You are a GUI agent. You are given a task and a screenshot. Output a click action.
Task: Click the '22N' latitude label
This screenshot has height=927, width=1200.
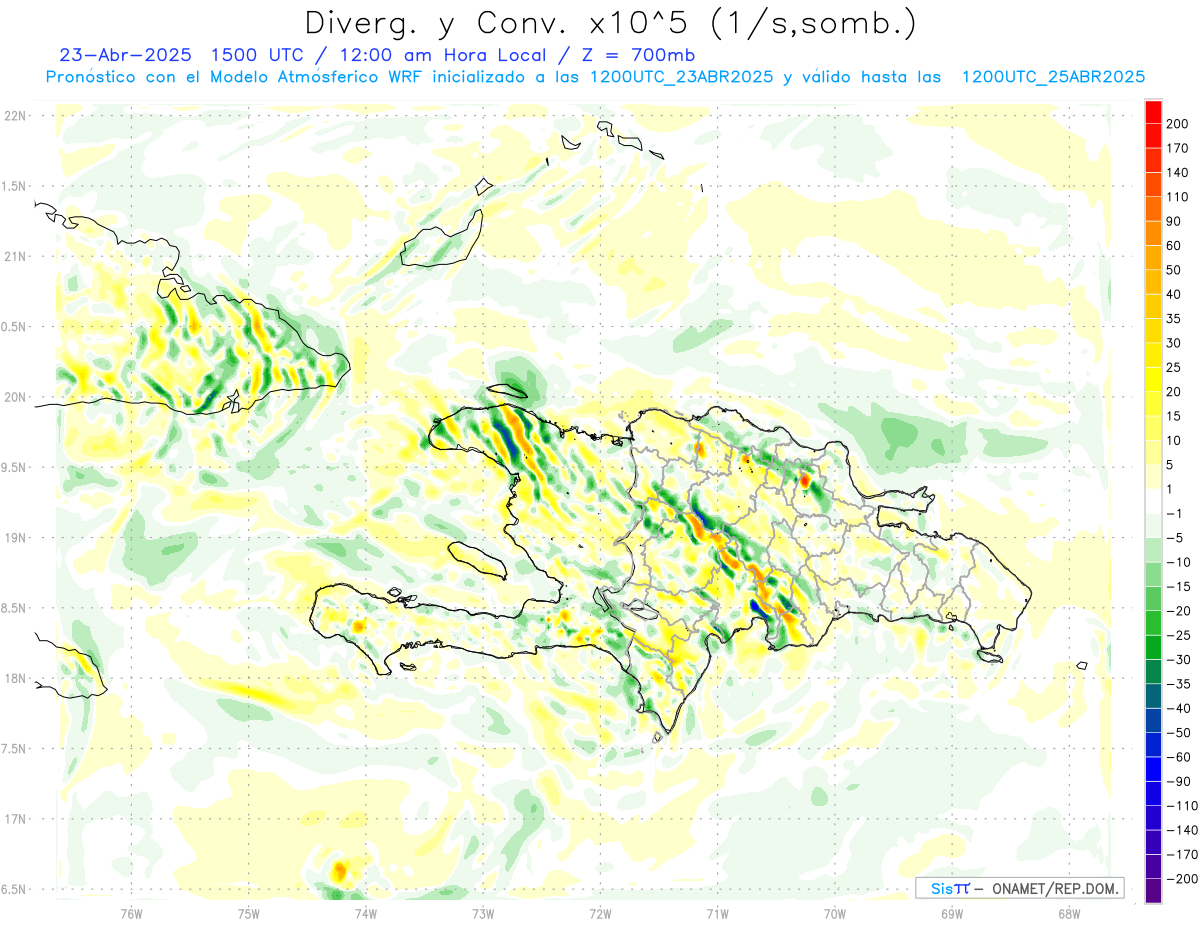click(14, 116)
